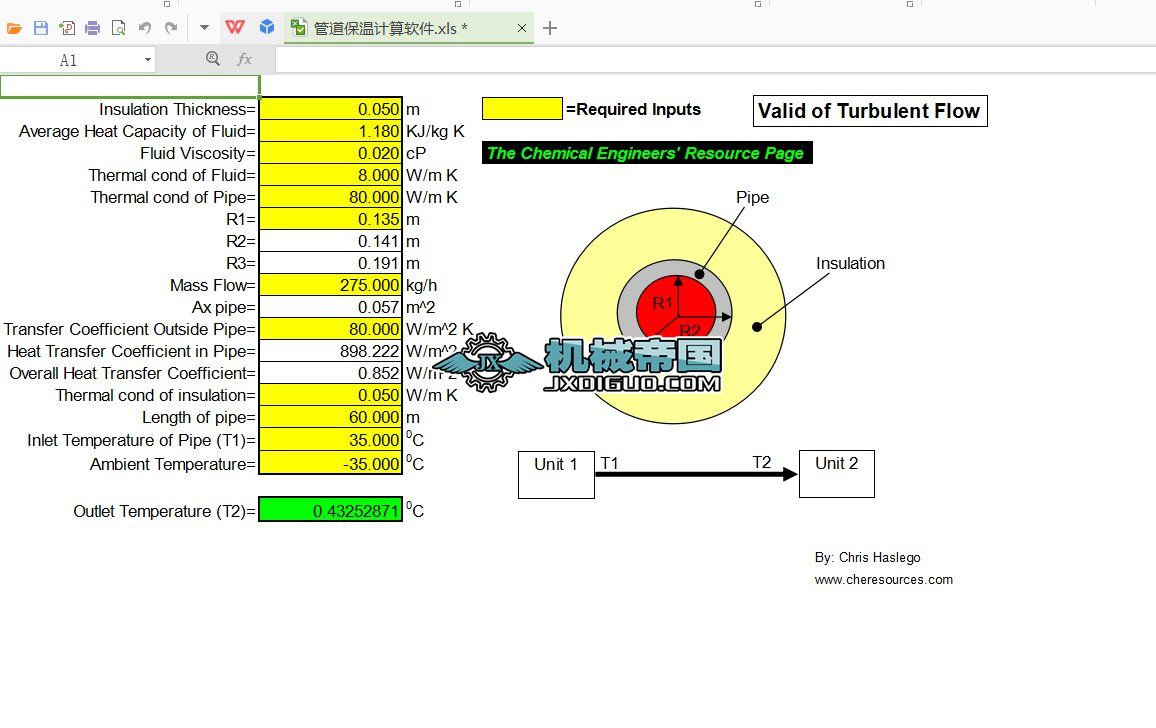Open the WPS home icon

point(234,28)
